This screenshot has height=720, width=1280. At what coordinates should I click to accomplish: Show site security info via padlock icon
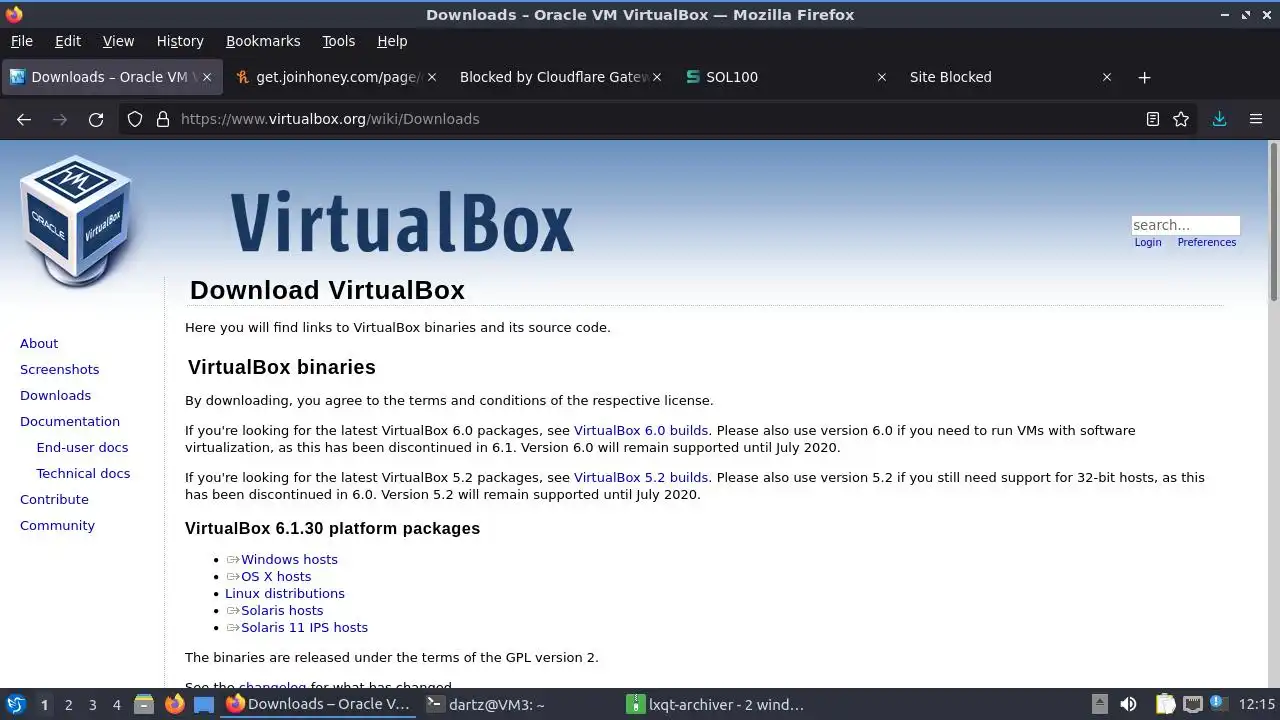163,119
